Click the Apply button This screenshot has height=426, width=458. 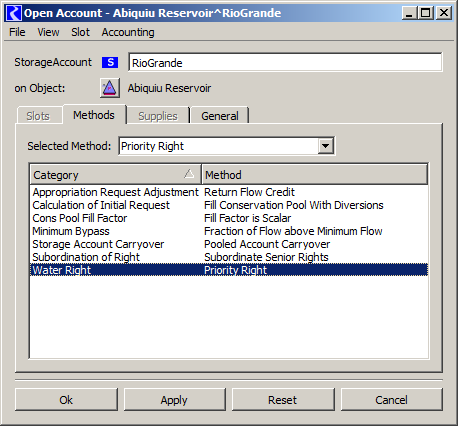(x=174, y=399)
